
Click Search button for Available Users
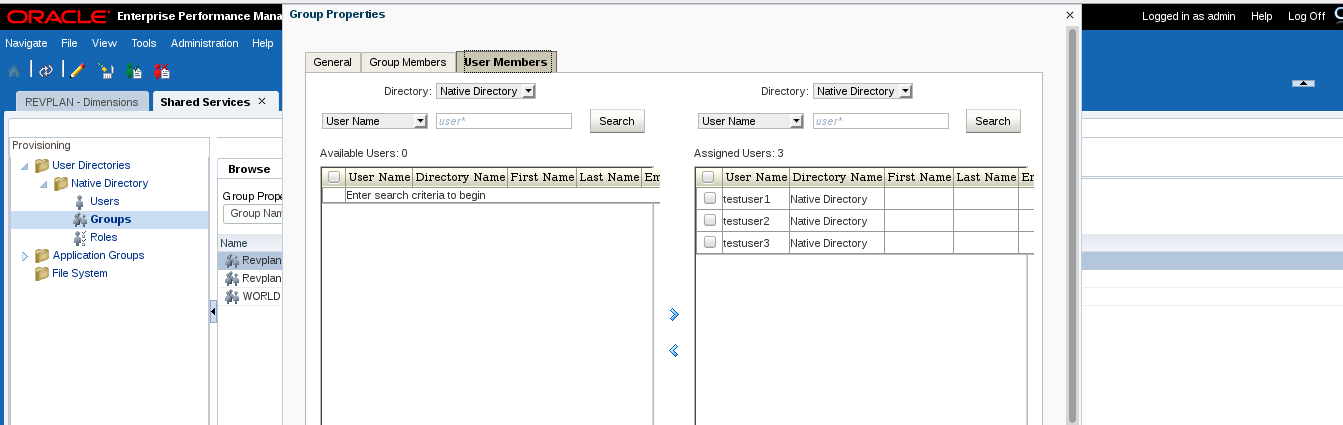click(x=617, y=121)
